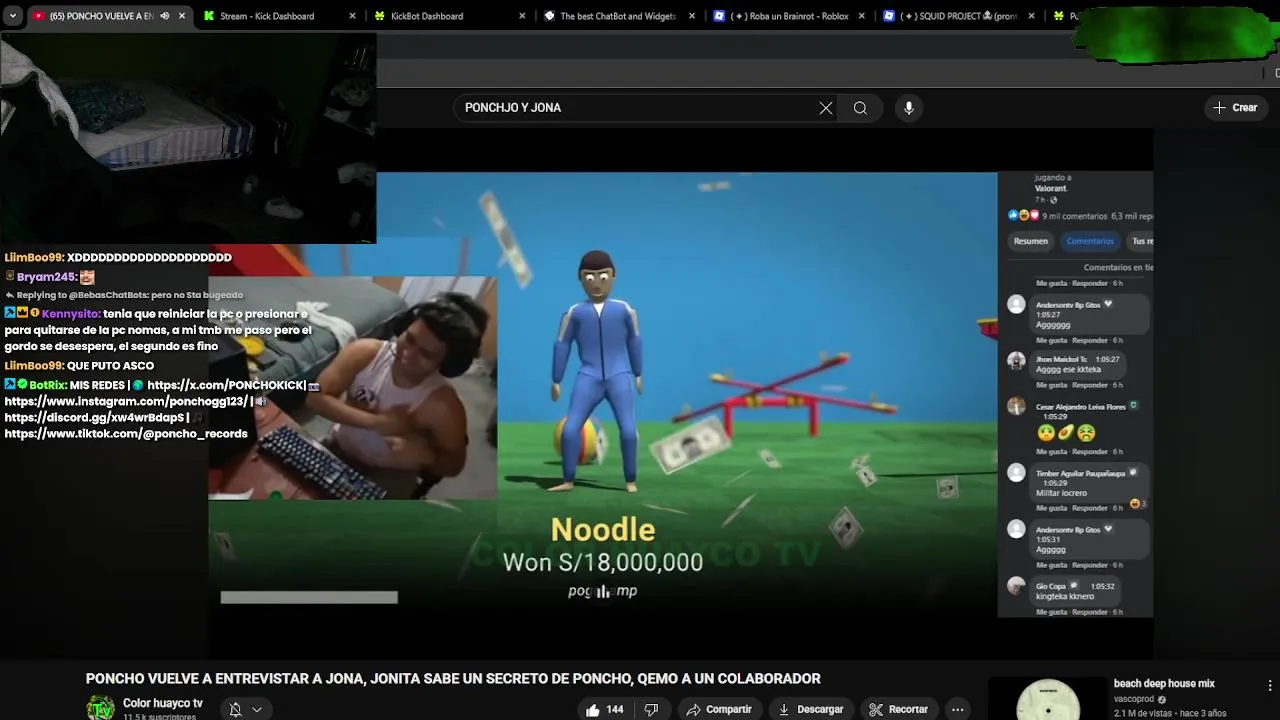Viewport: 1280px width, 720px height.
Task: Click the Cesar Alejandro Leiva Flores comment avatar
Action: 1016,406
